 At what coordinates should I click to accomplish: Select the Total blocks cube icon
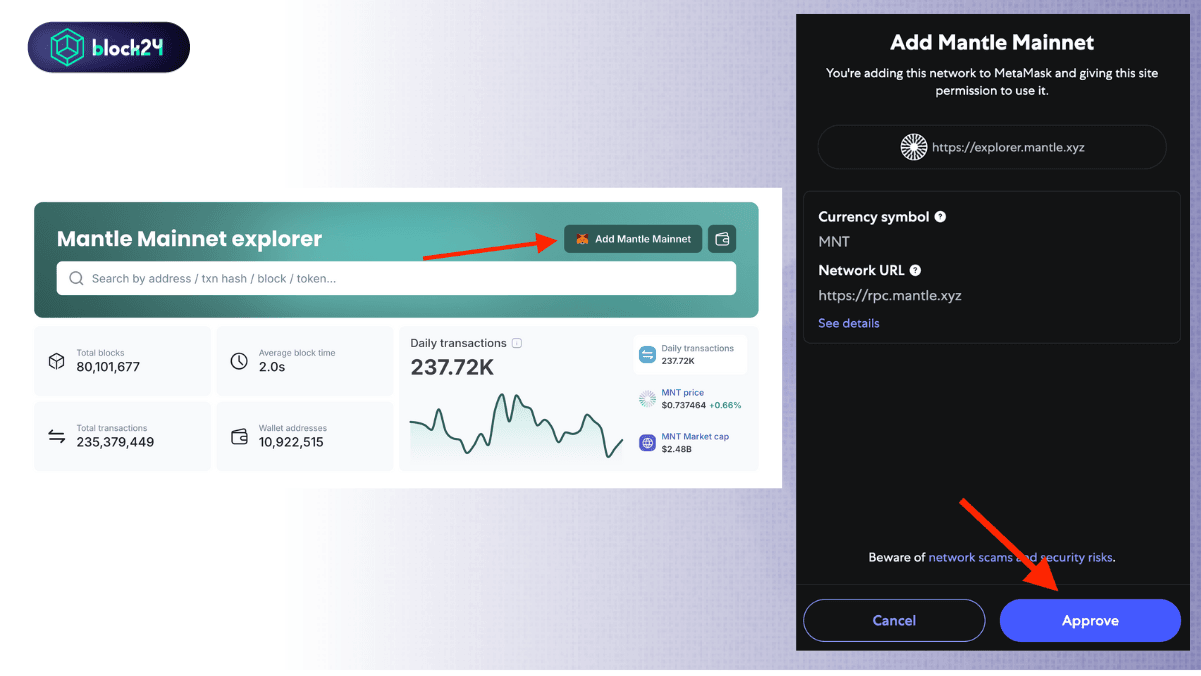(57, 361)
